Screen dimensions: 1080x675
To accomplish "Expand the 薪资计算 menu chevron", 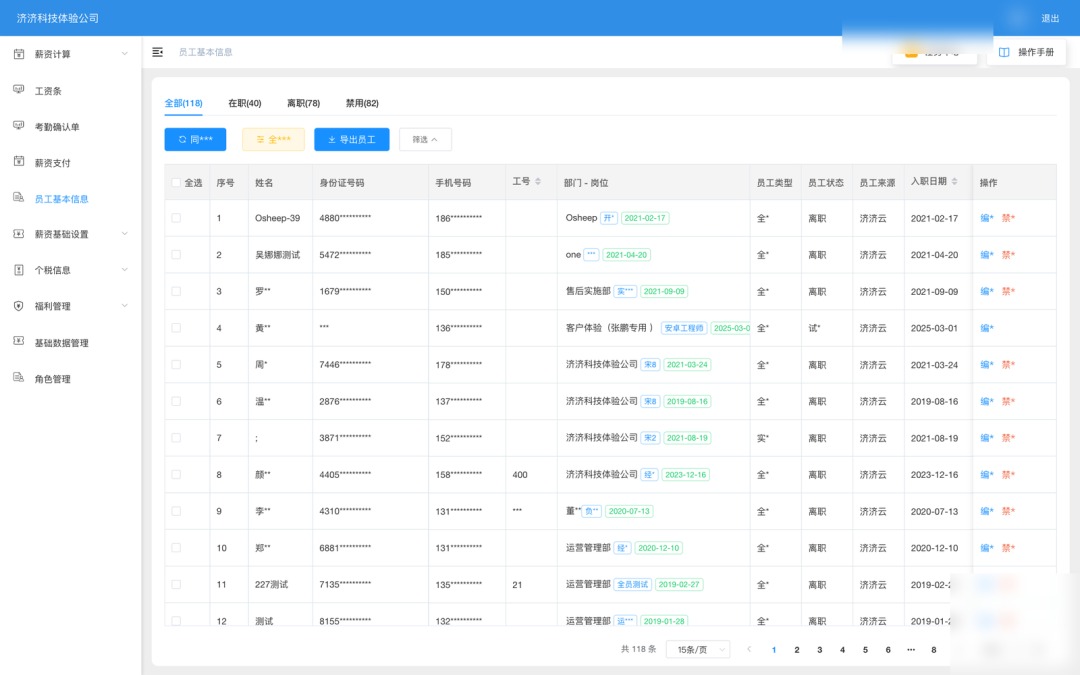I will click(125, 54).
